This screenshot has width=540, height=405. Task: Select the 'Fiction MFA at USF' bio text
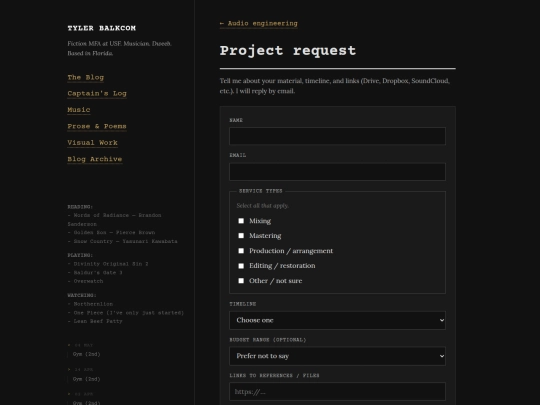(x=119, y=48)
